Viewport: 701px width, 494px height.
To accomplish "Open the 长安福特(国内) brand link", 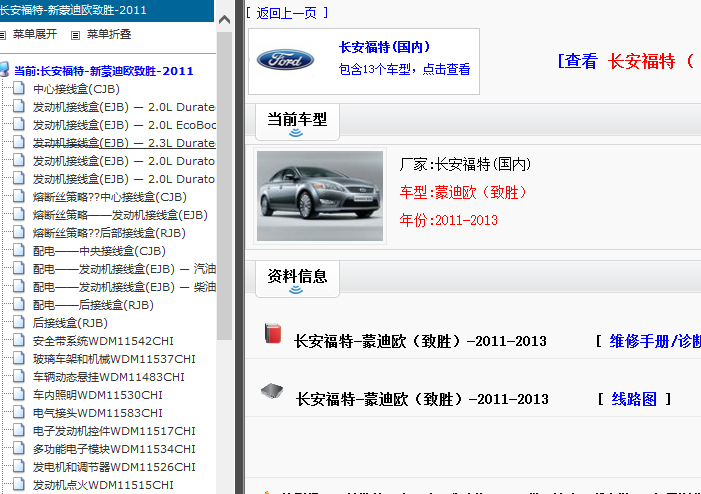I will (384, 47).
